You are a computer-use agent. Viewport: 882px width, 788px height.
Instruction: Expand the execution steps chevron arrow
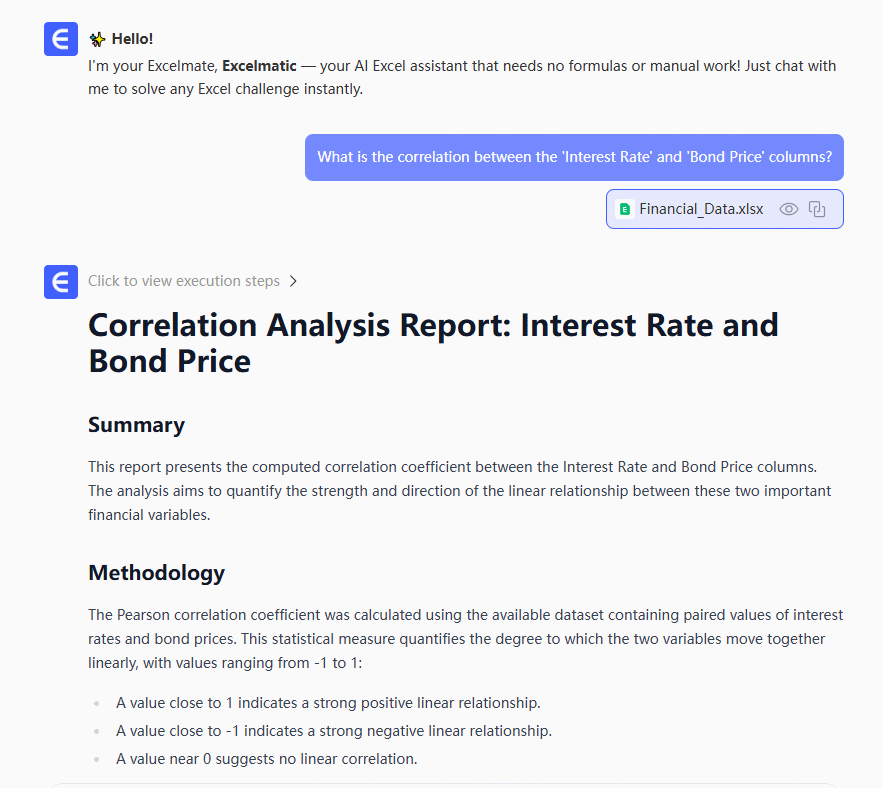pyautogui.click(x=293, y=281)
